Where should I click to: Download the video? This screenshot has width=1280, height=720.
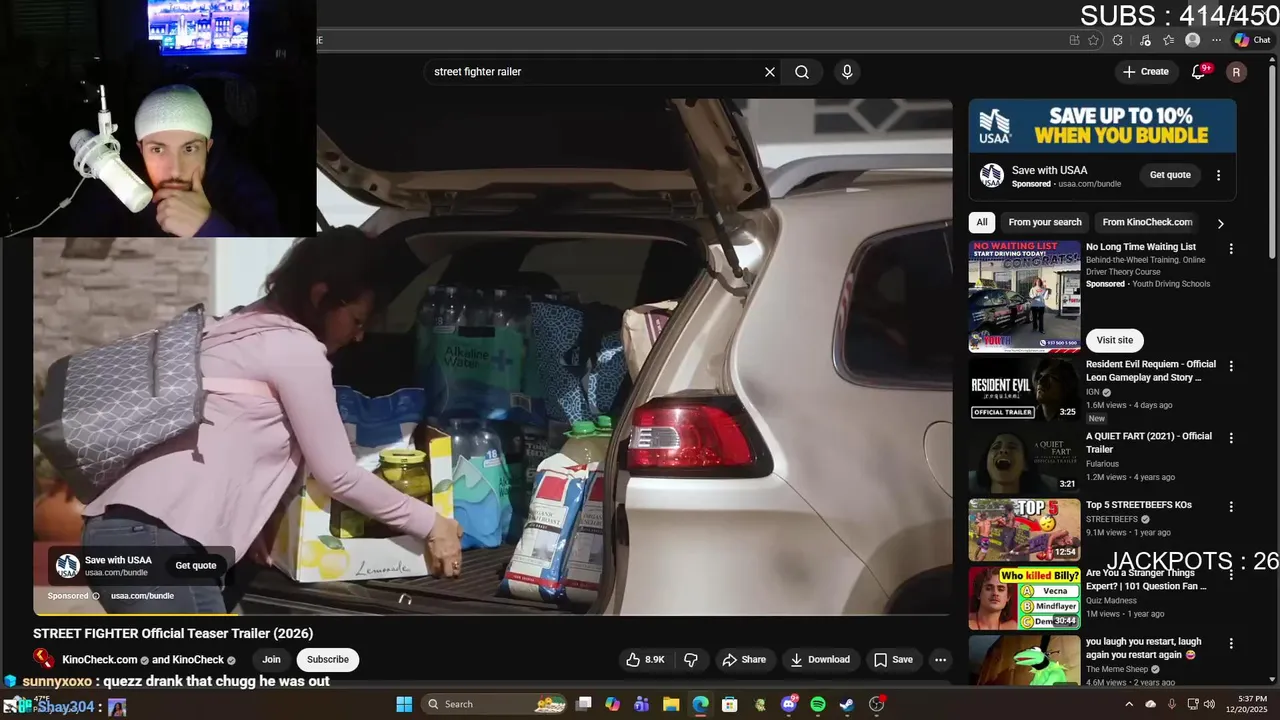tap(820, 660)
